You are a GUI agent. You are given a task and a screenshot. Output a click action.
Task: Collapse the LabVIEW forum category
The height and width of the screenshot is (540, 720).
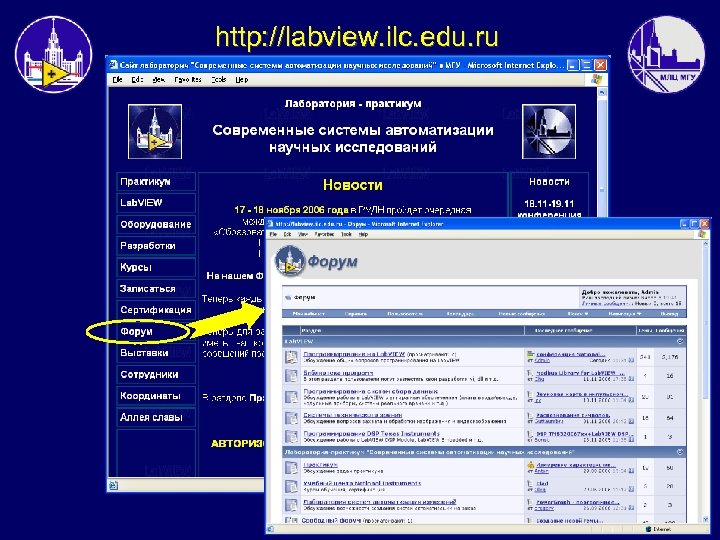pyautogui.click(x=680, y=341)
